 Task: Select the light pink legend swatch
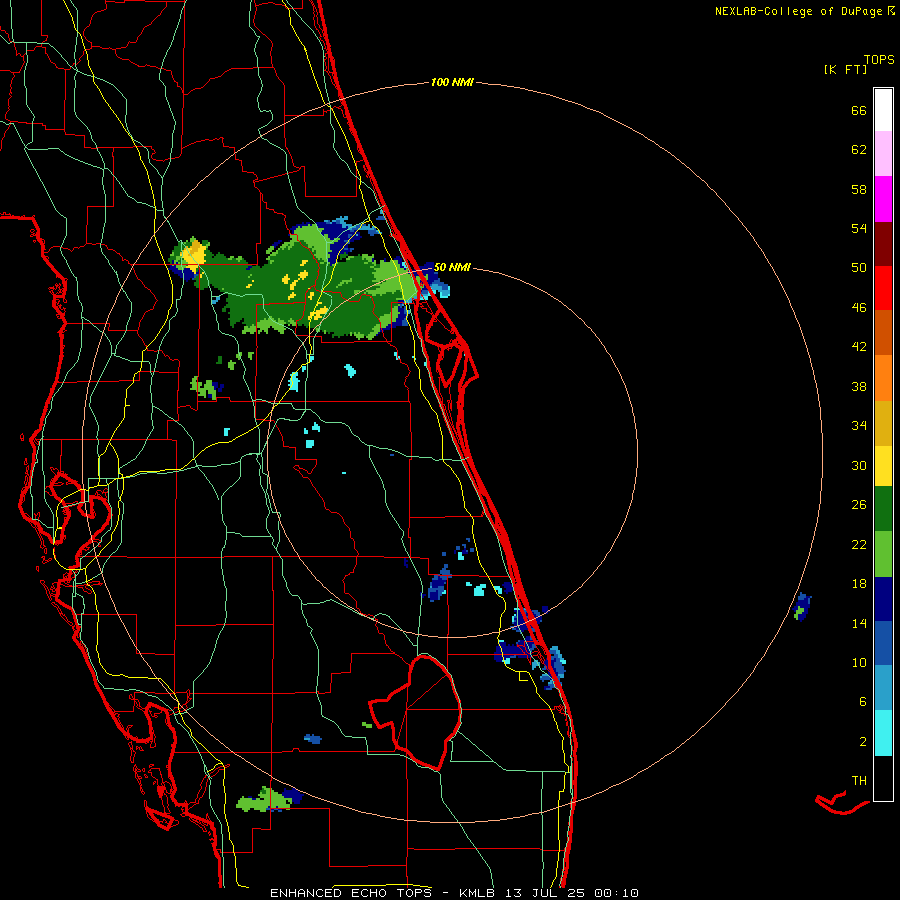coord(883,154)
